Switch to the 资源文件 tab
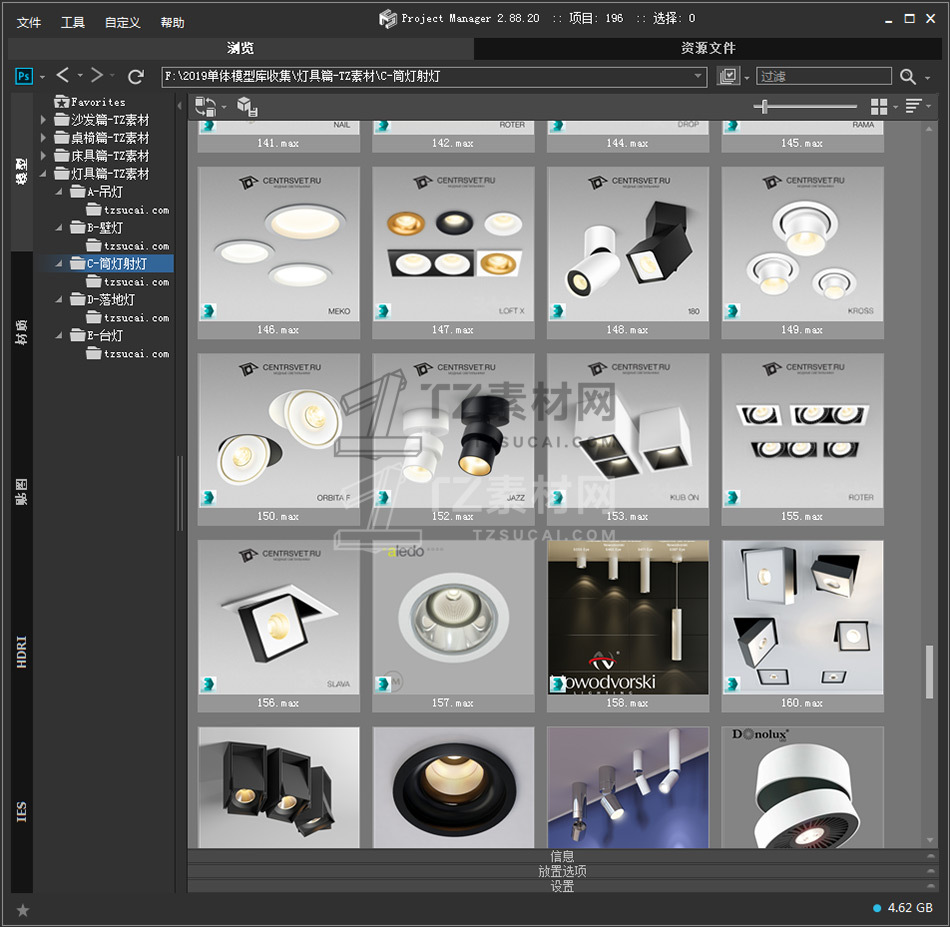 708,48
